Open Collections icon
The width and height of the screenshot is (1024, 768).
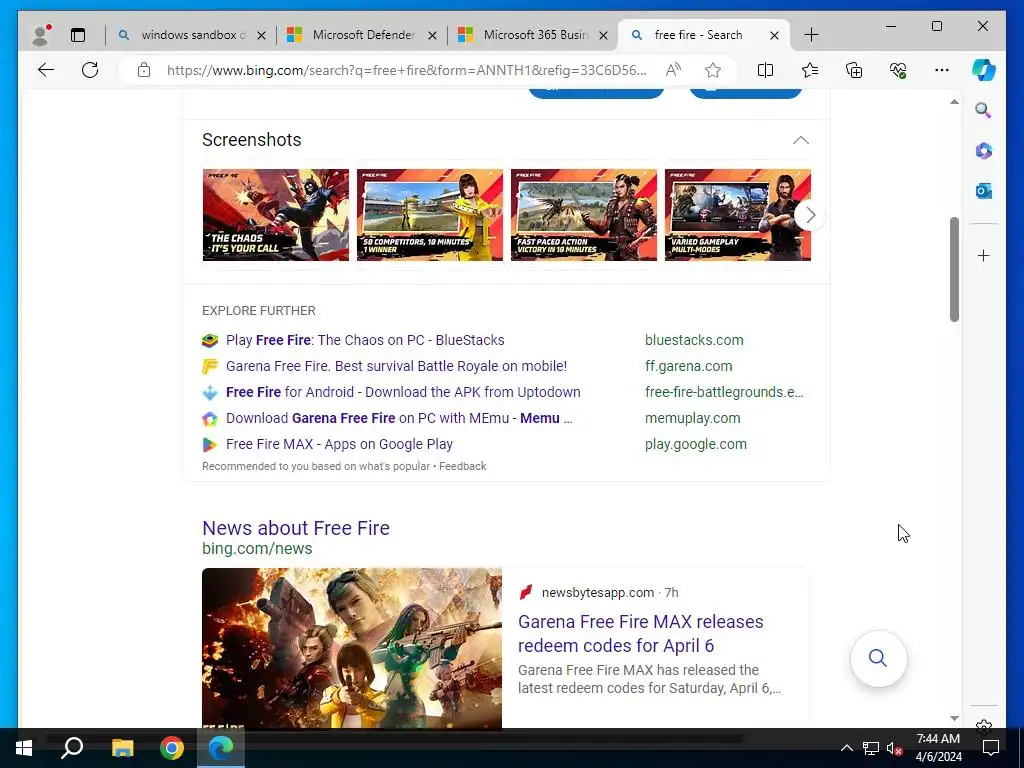click(x=854, y=70)
